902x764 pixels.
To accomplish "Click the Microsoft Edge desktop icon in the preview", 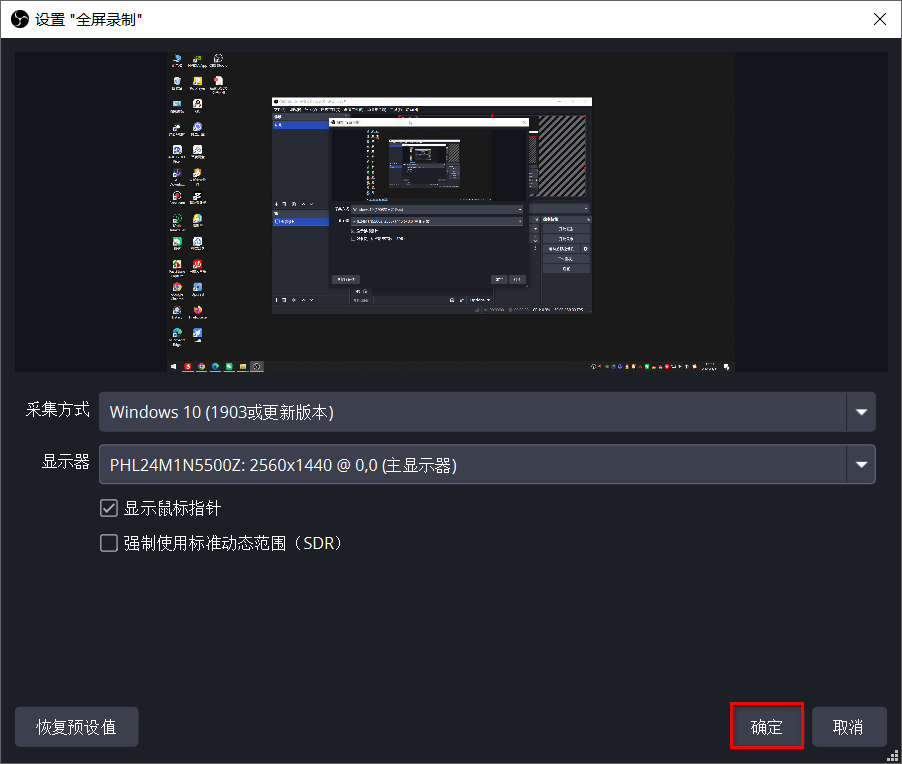I will pyautogui.click(x=176, y=333).
